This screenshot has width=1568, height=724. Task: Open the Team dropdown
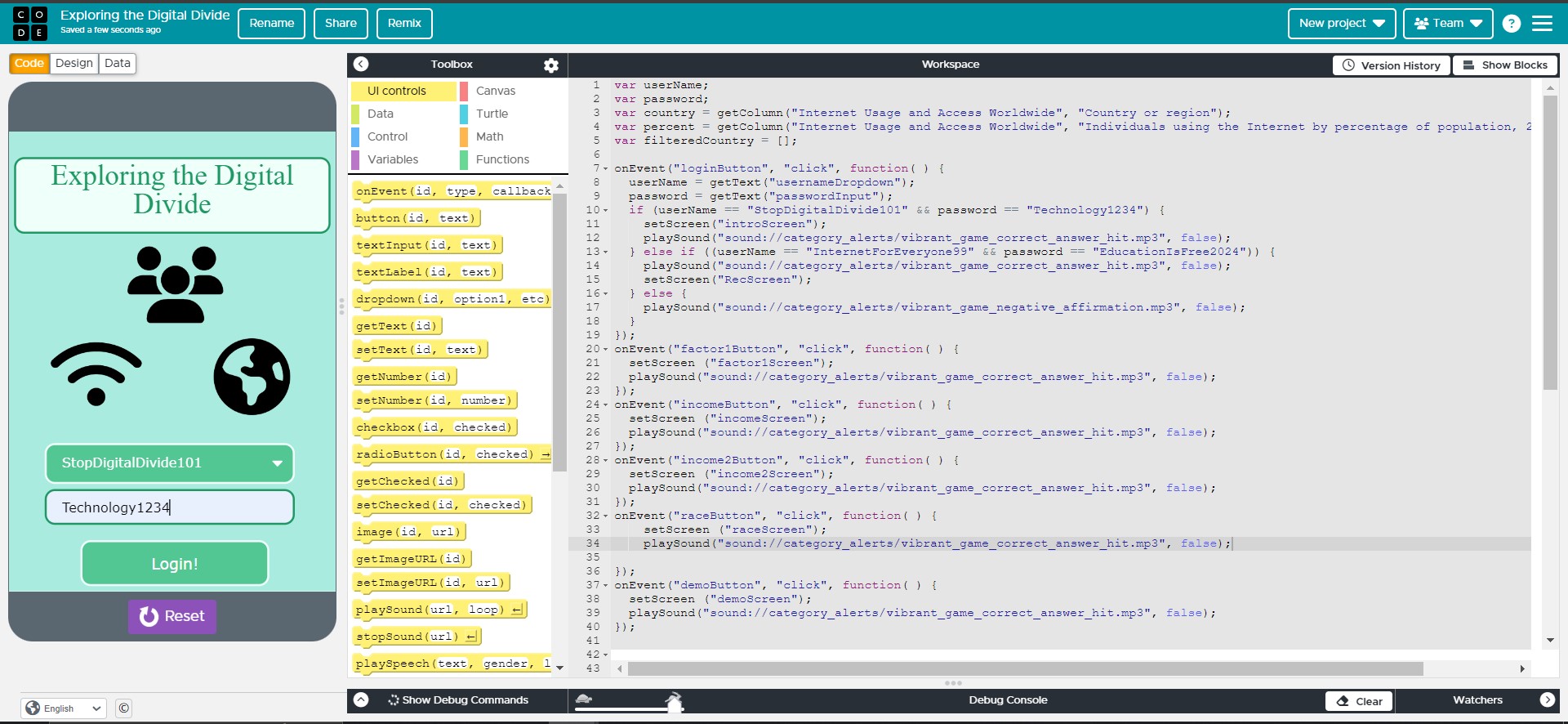1448,24
